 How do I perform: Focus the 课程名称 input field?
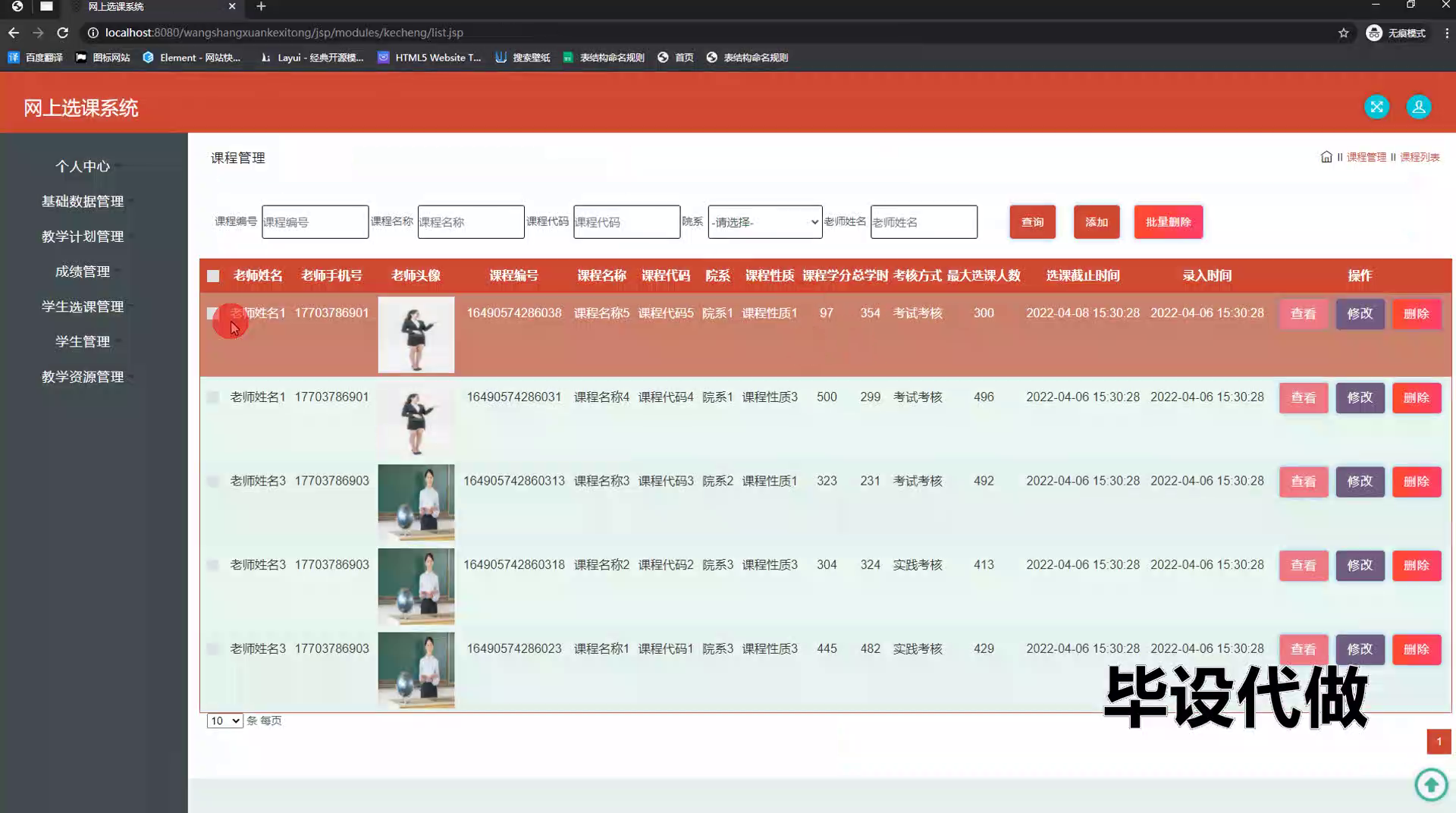click(x=471, y=222)
